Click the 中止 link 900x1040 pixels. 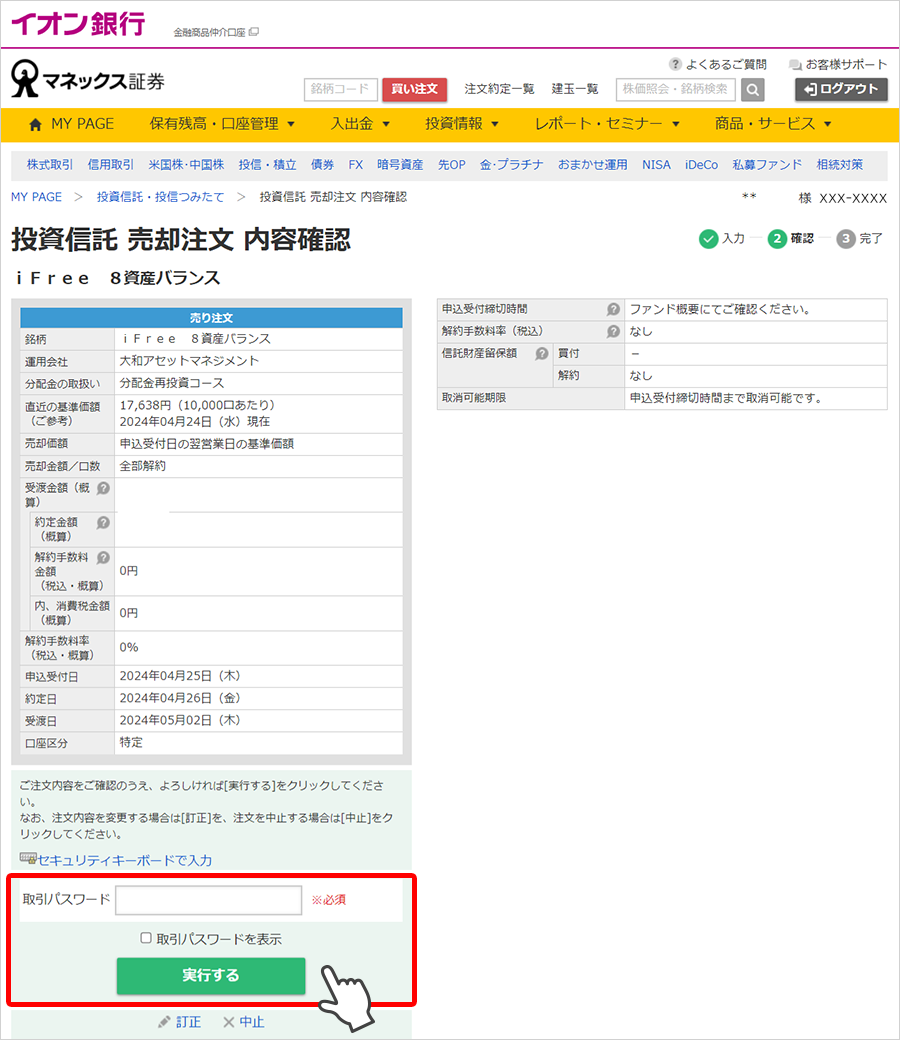click(251, 1022)
